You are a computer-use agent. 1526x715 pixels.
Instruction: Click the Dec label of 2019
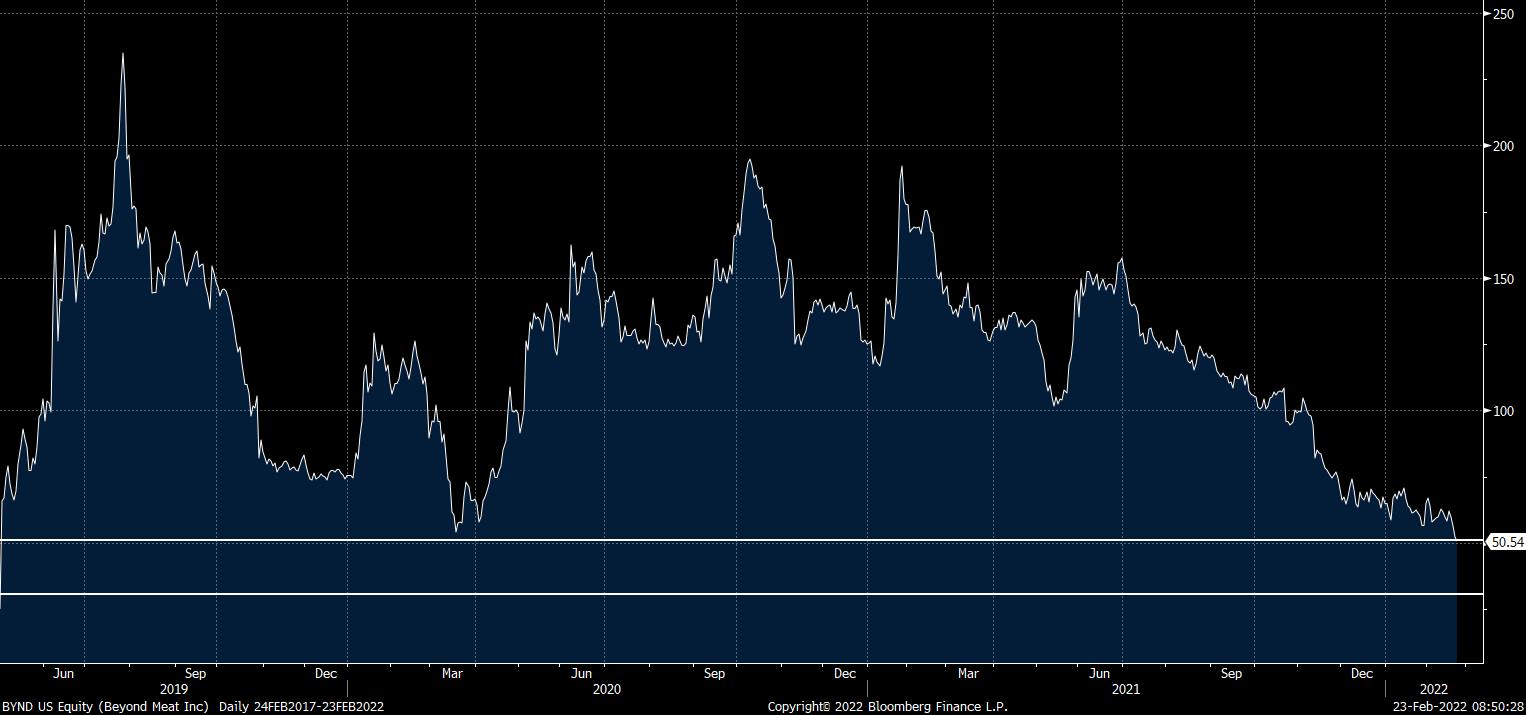point(326,674)
